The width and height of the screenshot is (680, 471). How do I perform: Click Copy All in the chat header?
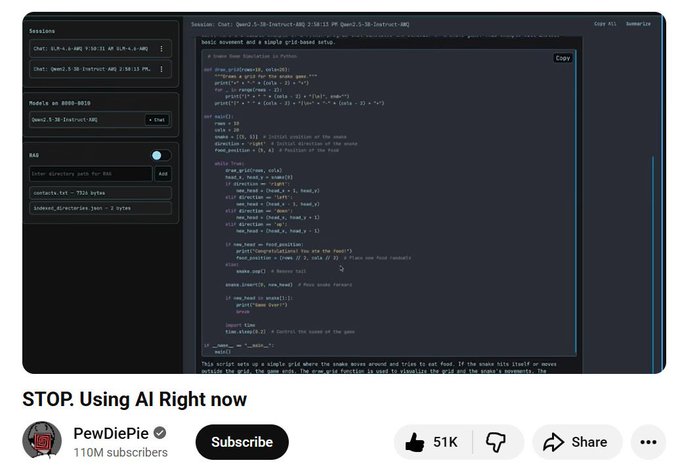pyautogui.click(x=605, y=24)
